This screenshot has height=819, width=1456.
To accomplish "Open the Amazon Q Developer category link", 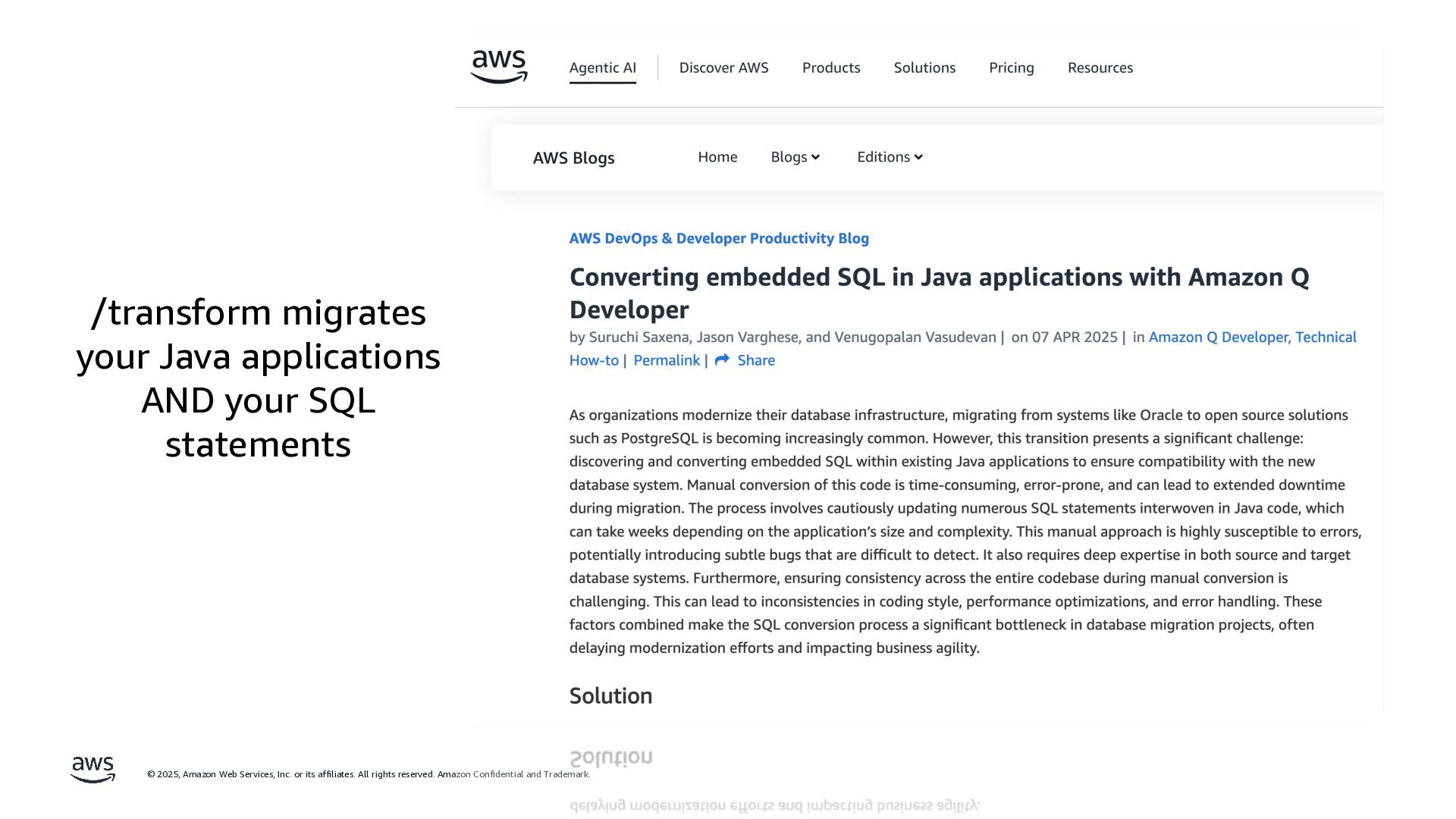I will pos(1218,337).
